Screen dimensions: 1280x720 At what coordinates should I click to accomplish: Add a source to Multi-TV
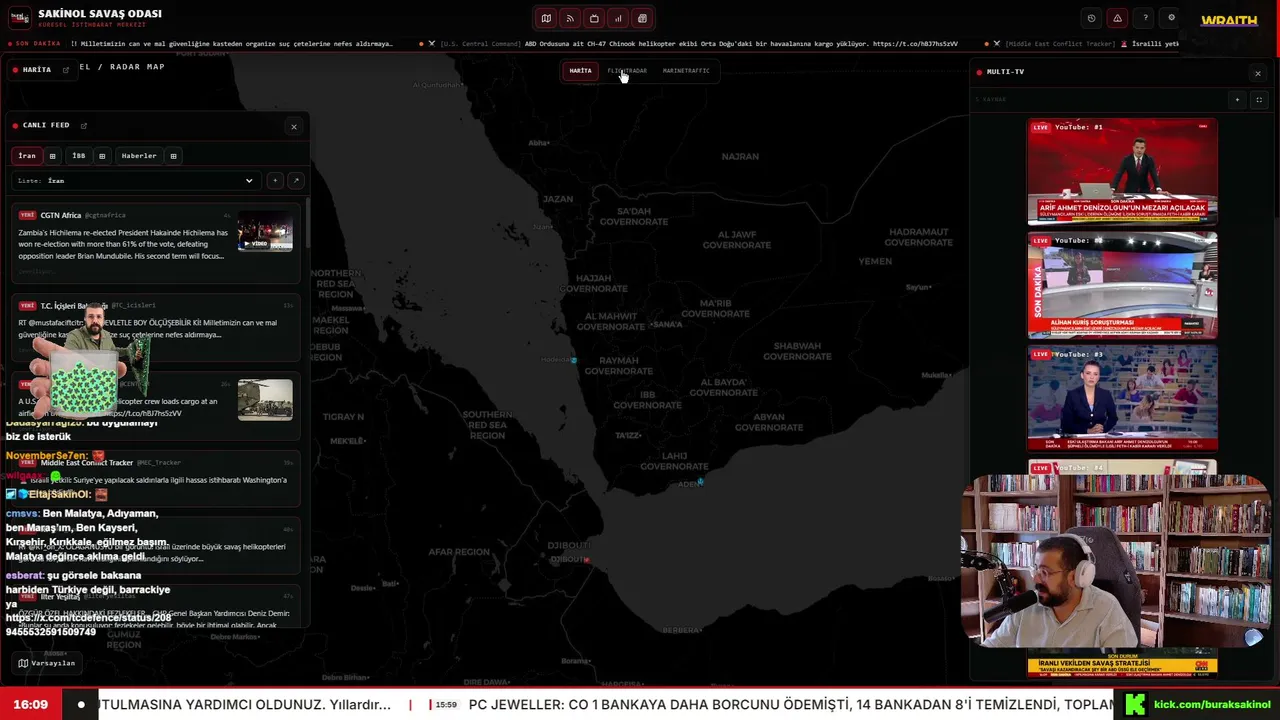point(1237,100)
